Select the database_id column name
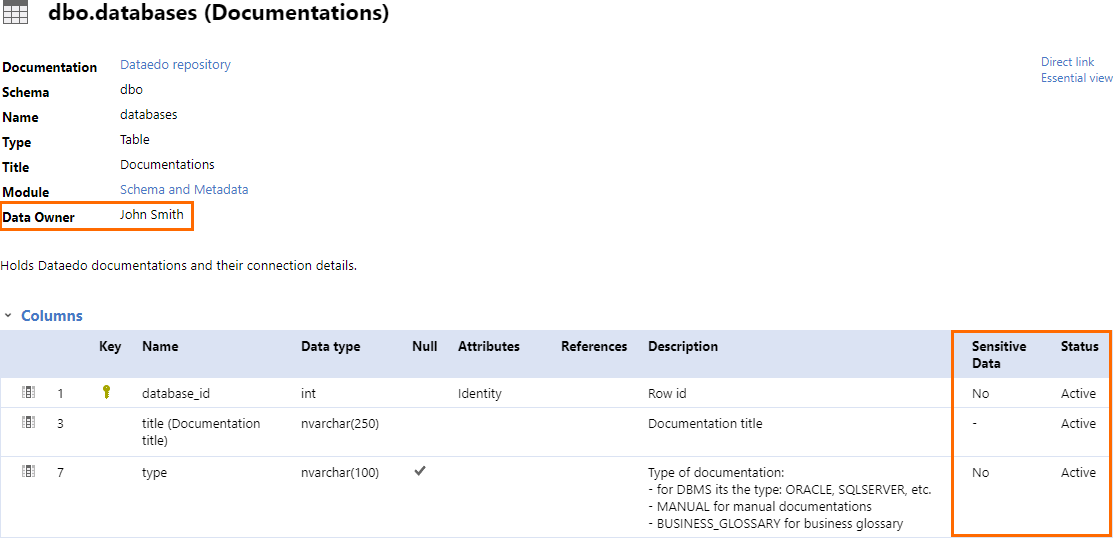Viewport: 1113px width, 538px height. [176, 394]
